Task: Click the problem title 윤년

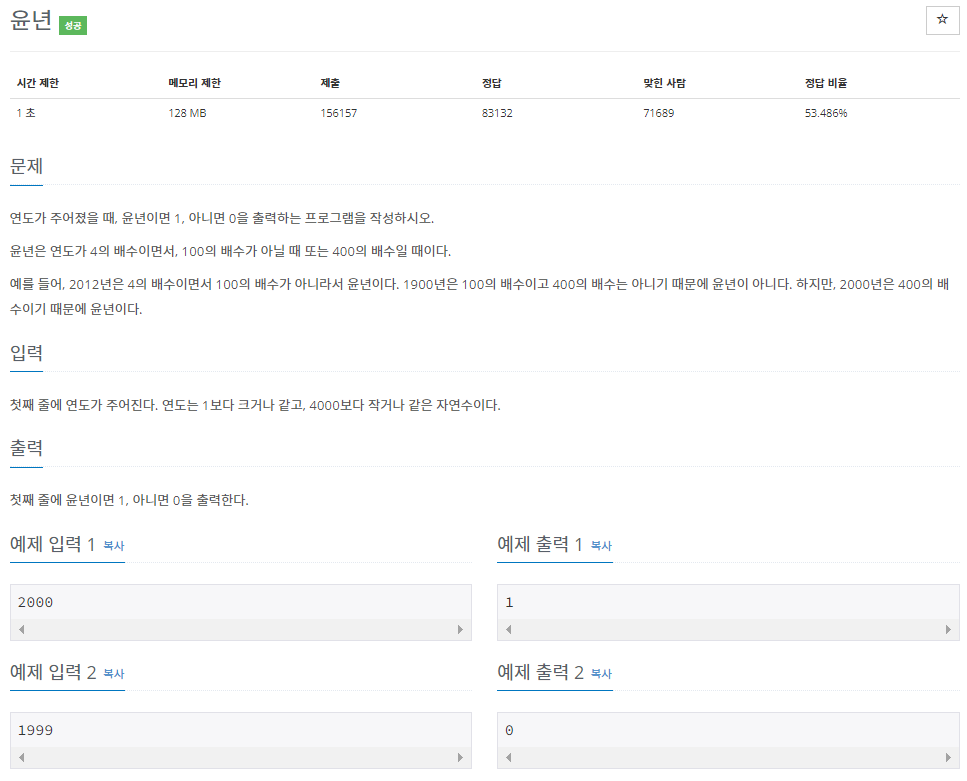Action: pos(31,21)
